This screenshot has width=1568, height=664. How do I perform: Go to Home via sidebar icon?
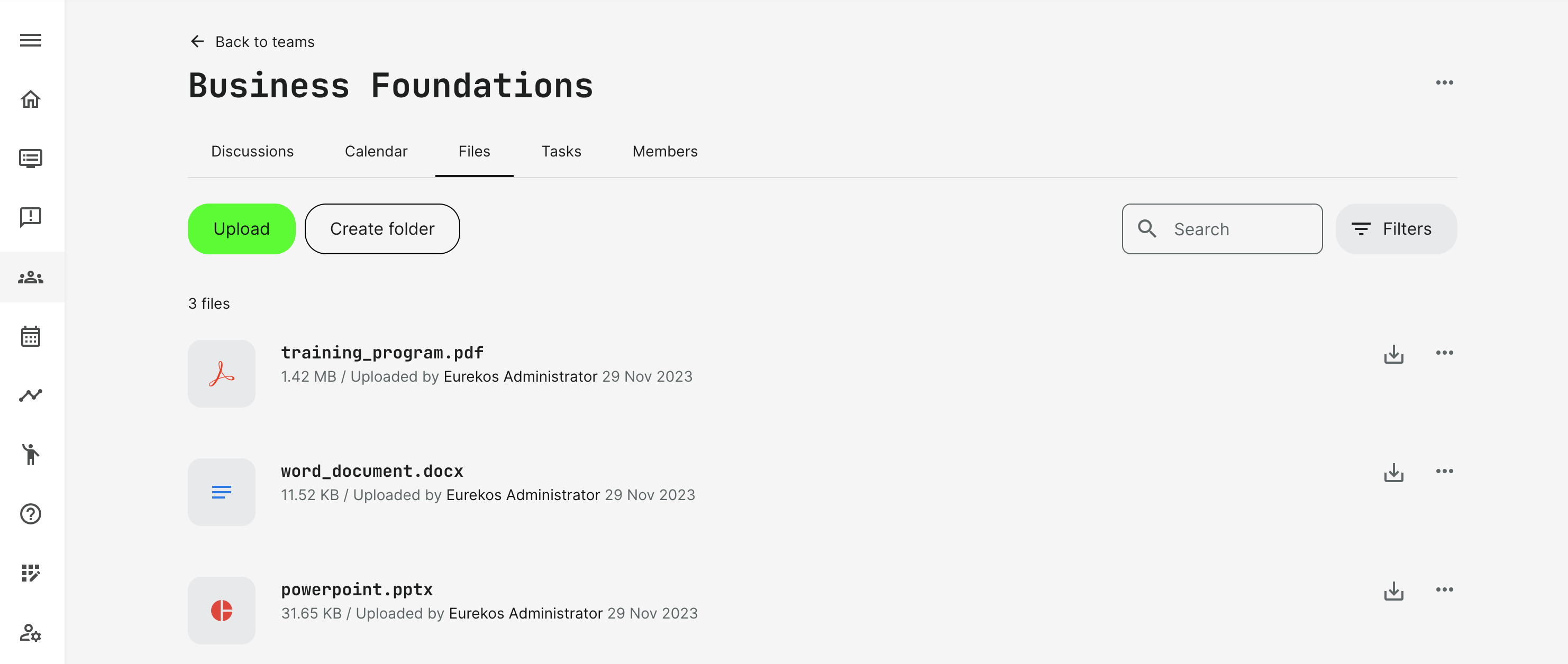pyautogui.click(x=31, y=99)
